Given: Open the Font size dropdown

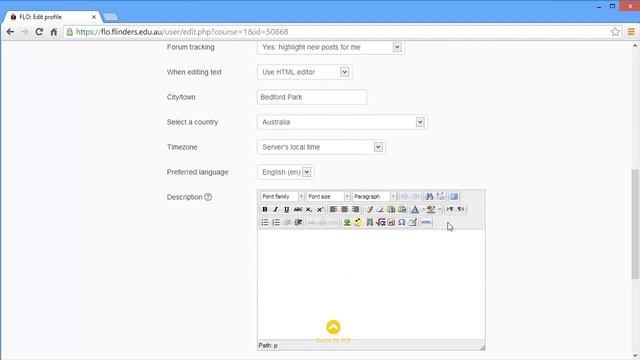Looking at the screenshot, I should 328,197.
